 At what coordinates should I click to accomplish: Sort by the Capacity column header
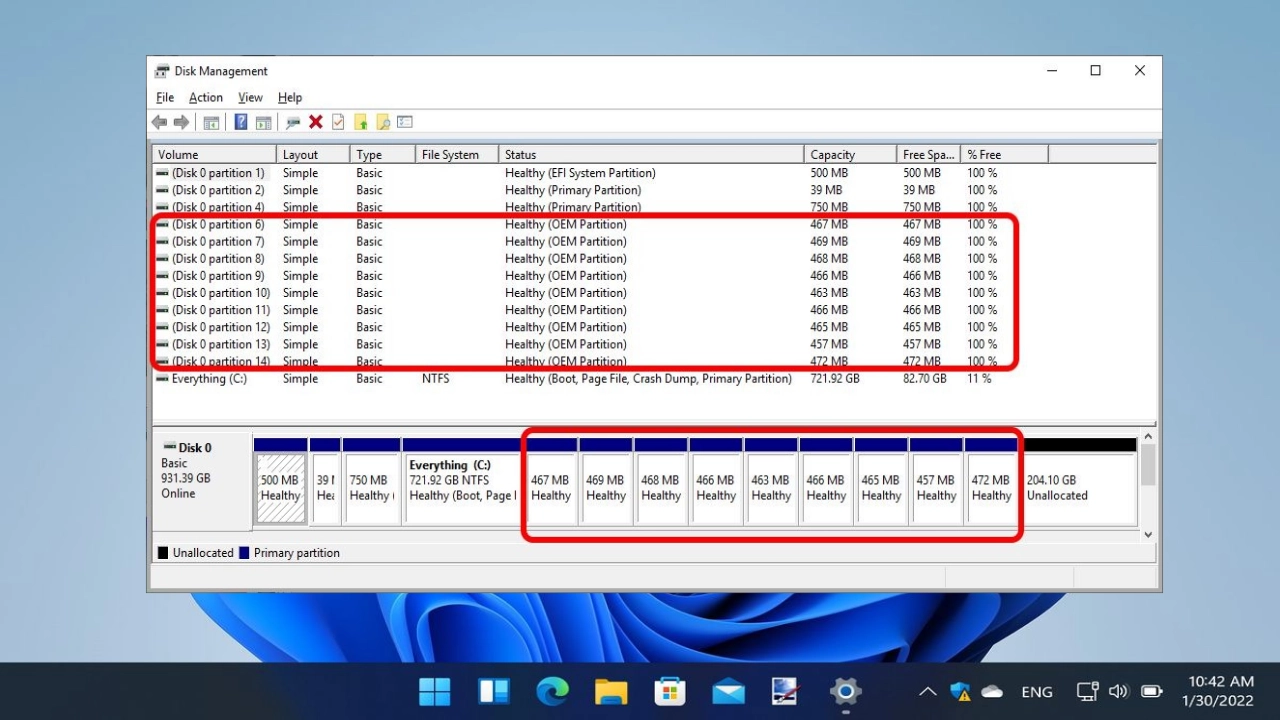[849, 155]
